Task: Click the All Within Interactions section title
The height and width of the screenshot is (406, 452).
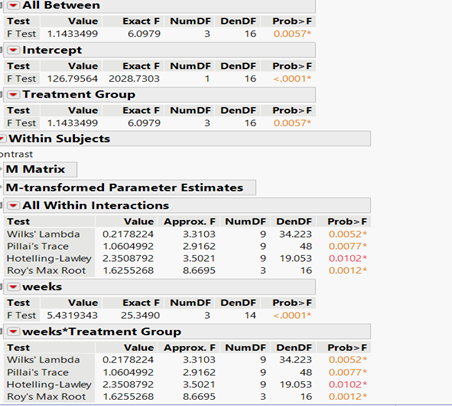Action: point(96,206)
